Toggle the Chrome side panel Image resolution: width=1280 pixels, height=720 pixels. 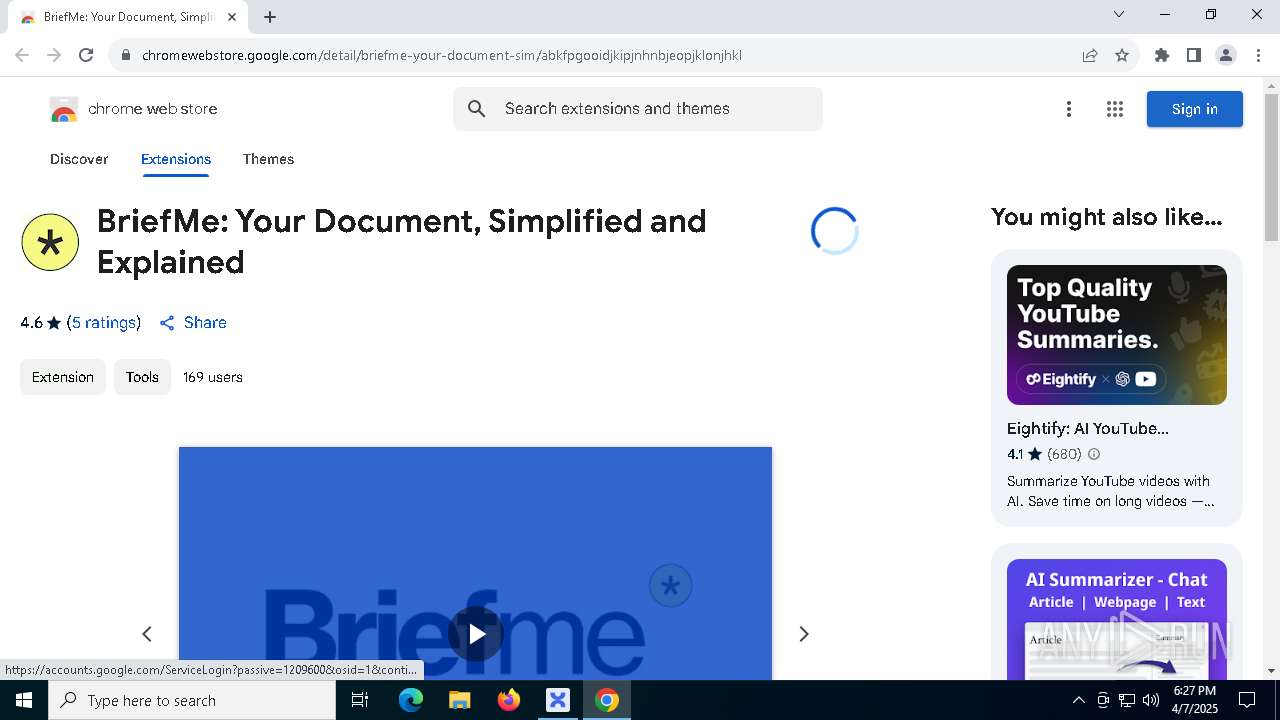click(1194, 55)
